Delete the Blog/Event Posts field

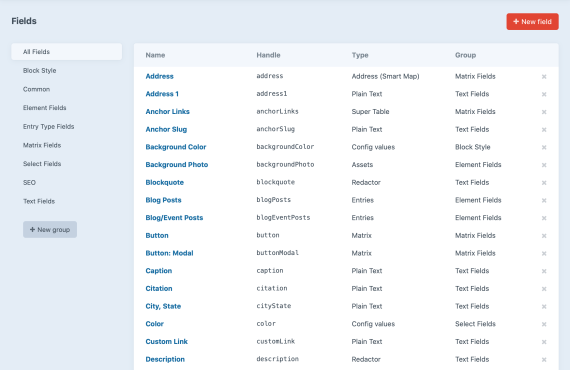tap(544, 218)
